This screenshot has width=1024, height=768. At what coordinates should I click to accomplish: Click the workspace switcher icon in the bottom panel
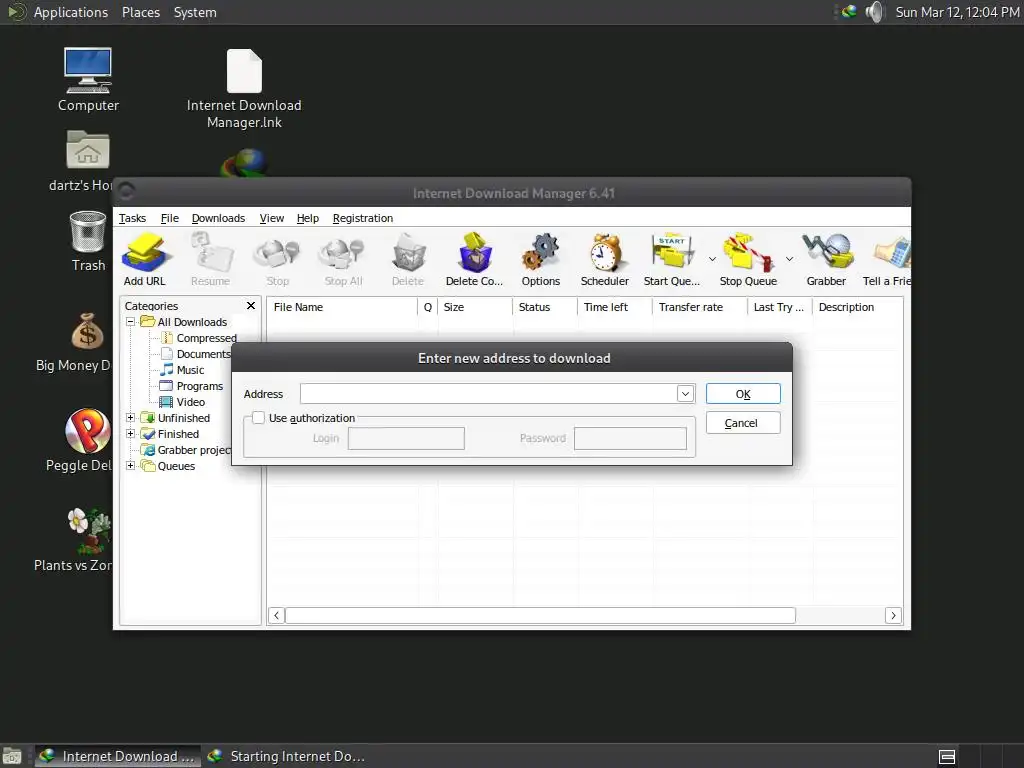[x=947, y=756]
